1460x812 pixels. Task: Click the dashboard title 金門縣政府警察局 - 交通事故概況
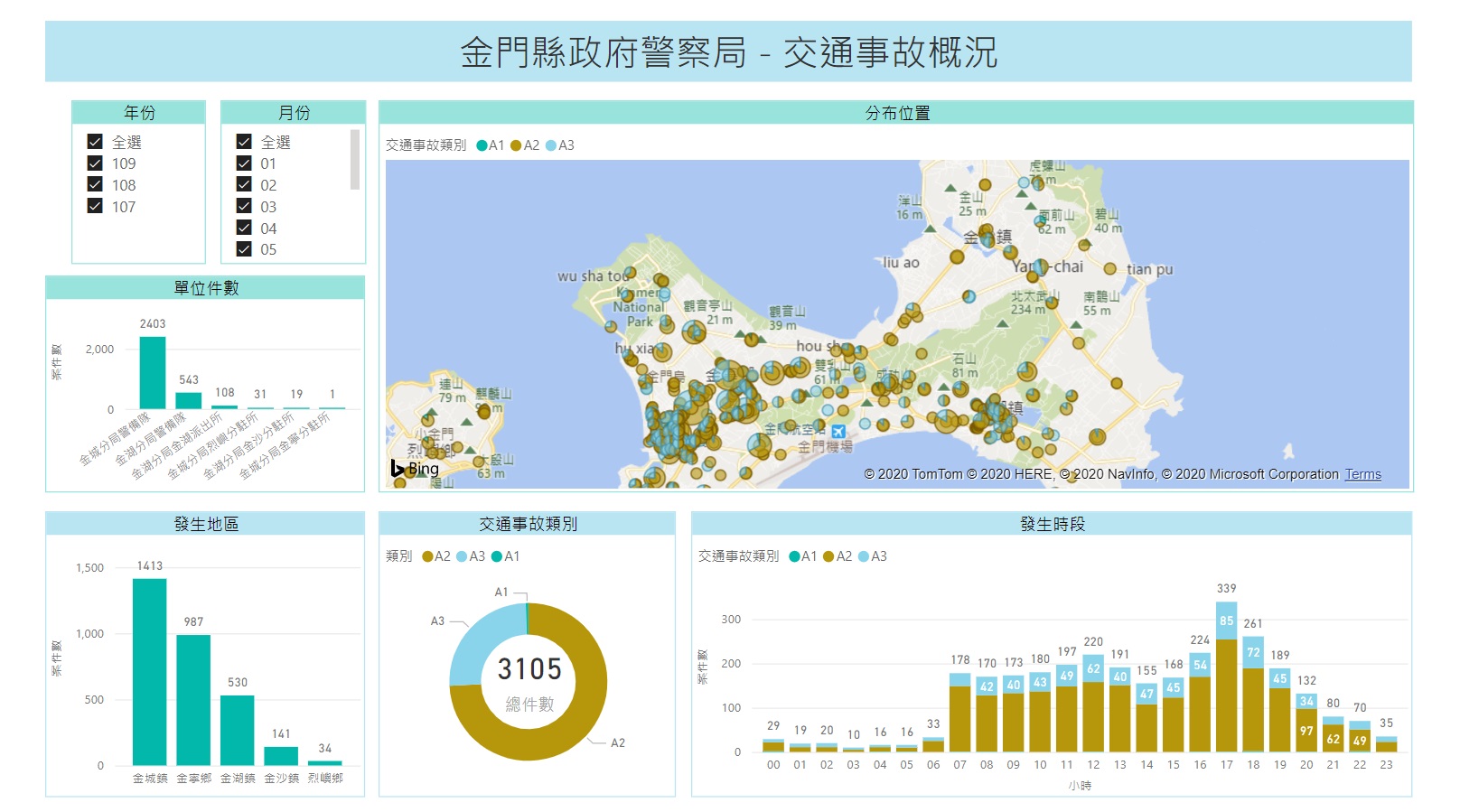[x=729, y=52]
